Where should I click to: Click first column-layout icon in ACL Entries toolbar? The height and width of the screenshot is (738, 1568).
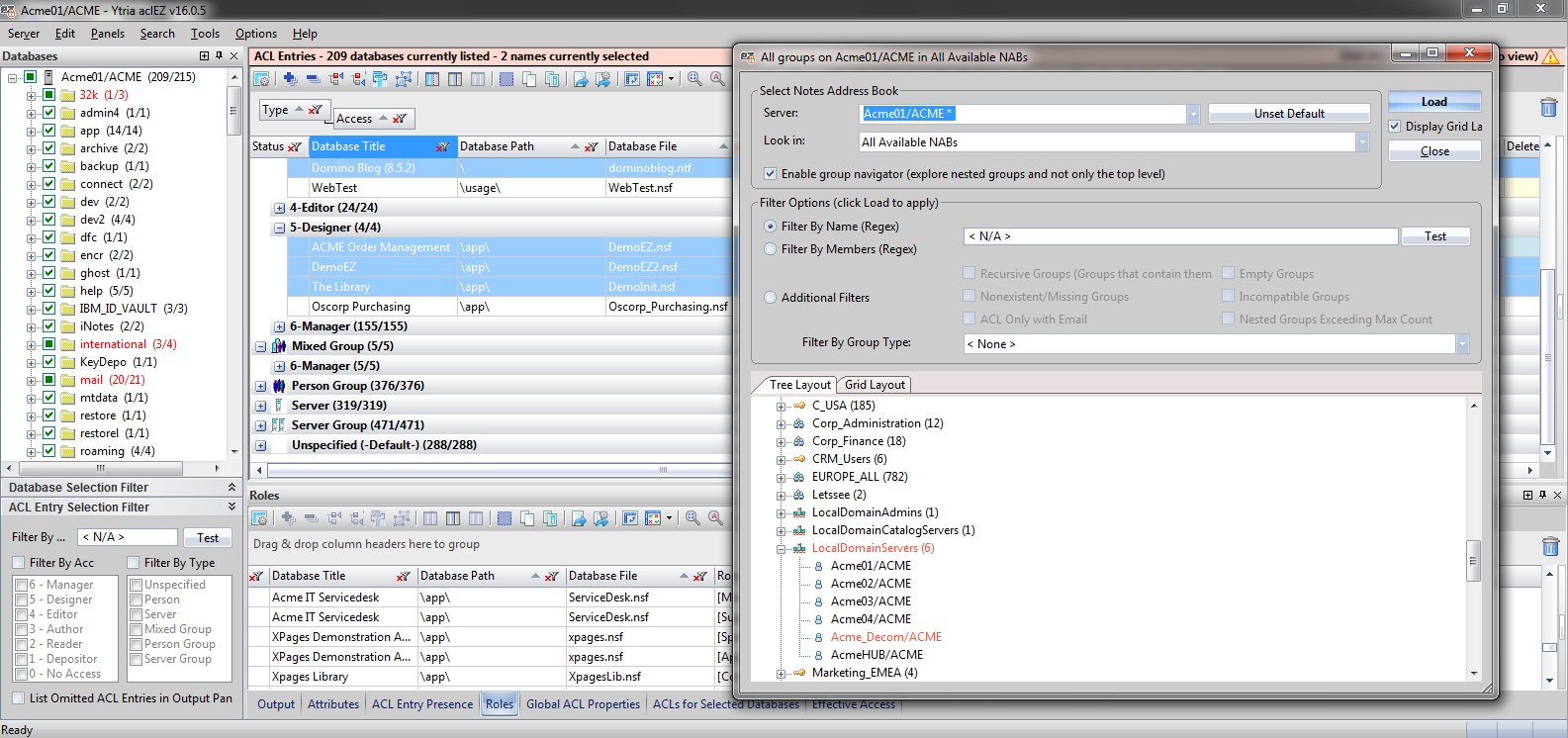pos(432,79)
